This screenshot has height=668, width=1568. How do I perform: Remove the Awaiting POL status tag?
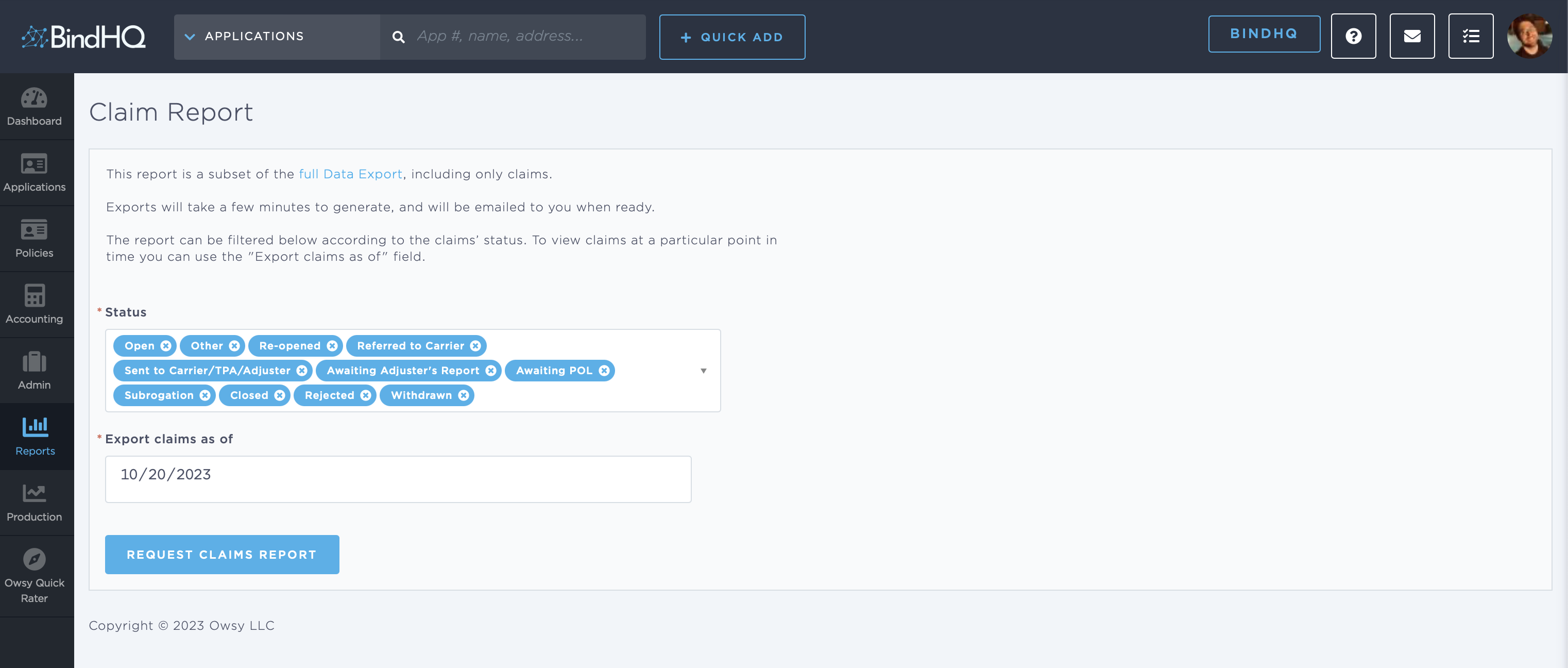[603, 370]
